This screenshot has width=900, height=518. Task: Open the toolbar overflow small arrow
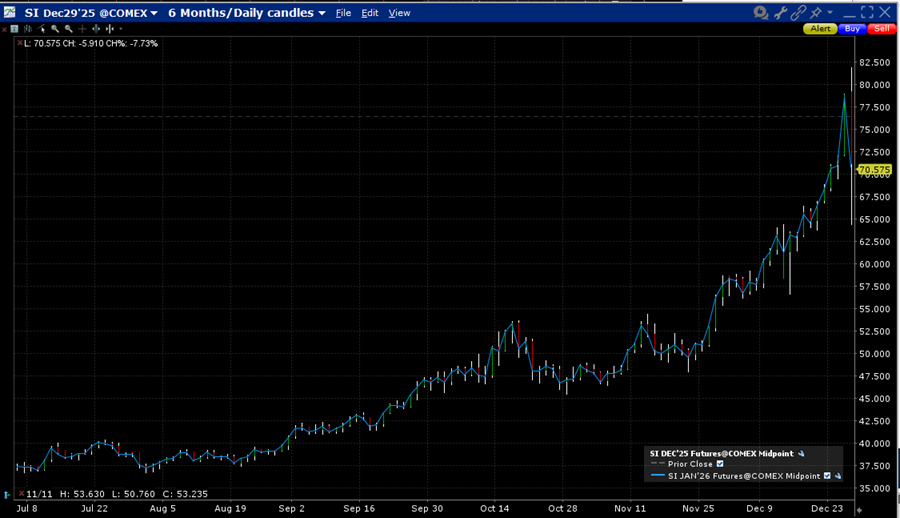click(121, 29)
